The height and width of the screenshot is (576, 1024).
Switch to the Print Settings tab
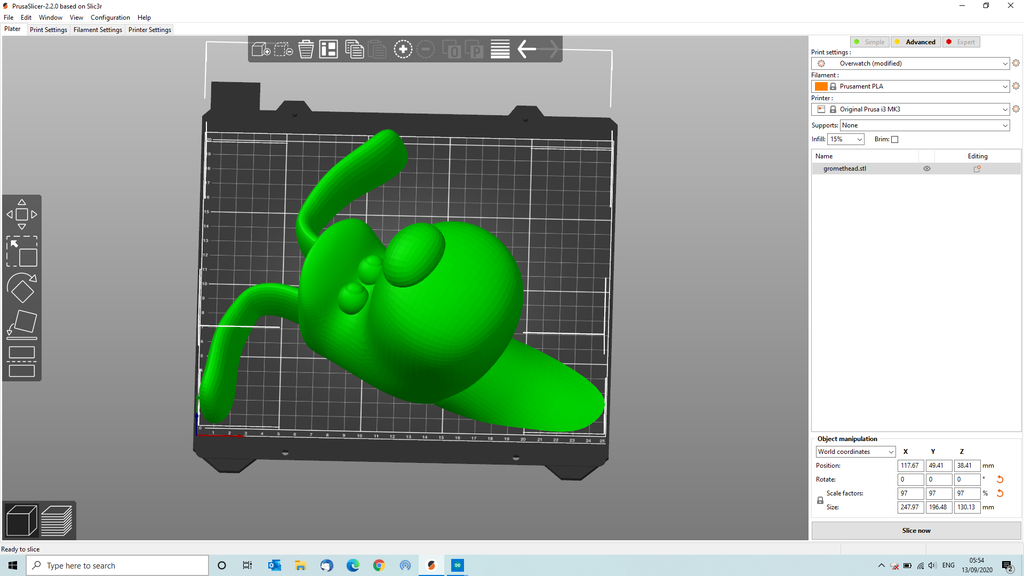point(48,30)
